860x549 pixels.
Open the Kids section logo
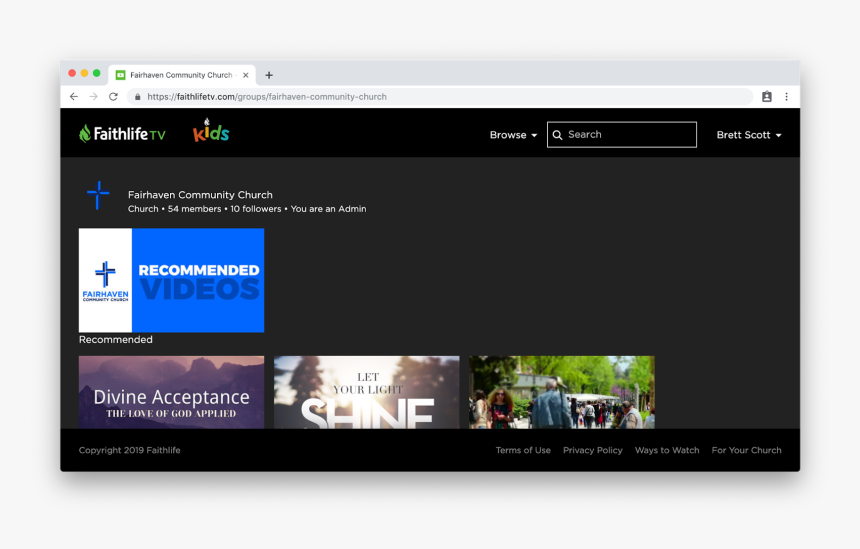(x=211, y=131)
